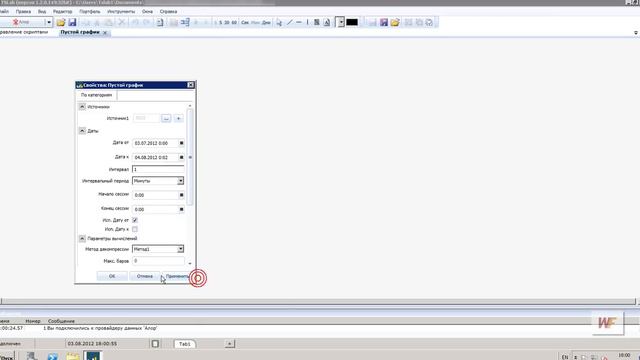Click the calendar icon for Дата от
The width and height of the screenshot is (640, 360).
(181, 143)
